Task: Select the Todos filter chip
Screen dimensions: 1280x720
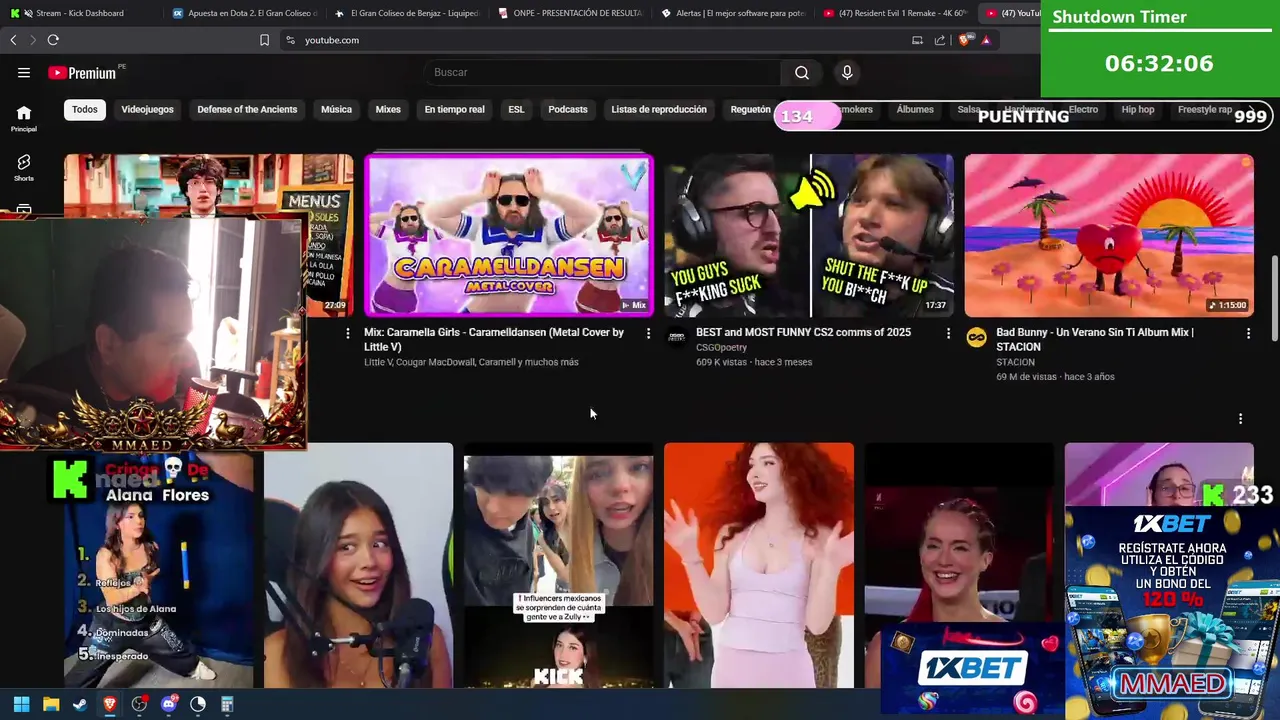Action: click(x=85, y=109)
